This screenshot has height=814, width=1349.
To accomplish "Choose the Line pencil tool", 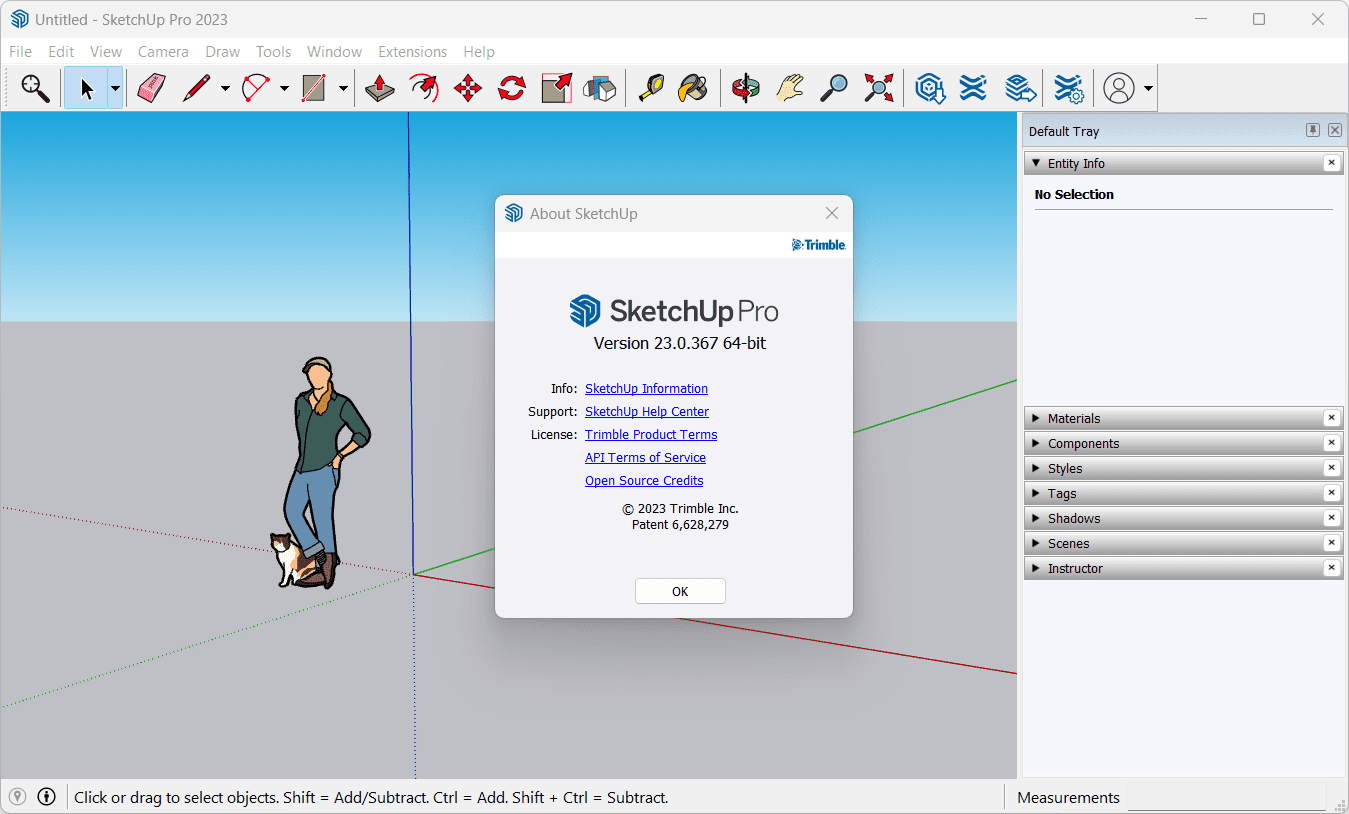I will point(196,89).
